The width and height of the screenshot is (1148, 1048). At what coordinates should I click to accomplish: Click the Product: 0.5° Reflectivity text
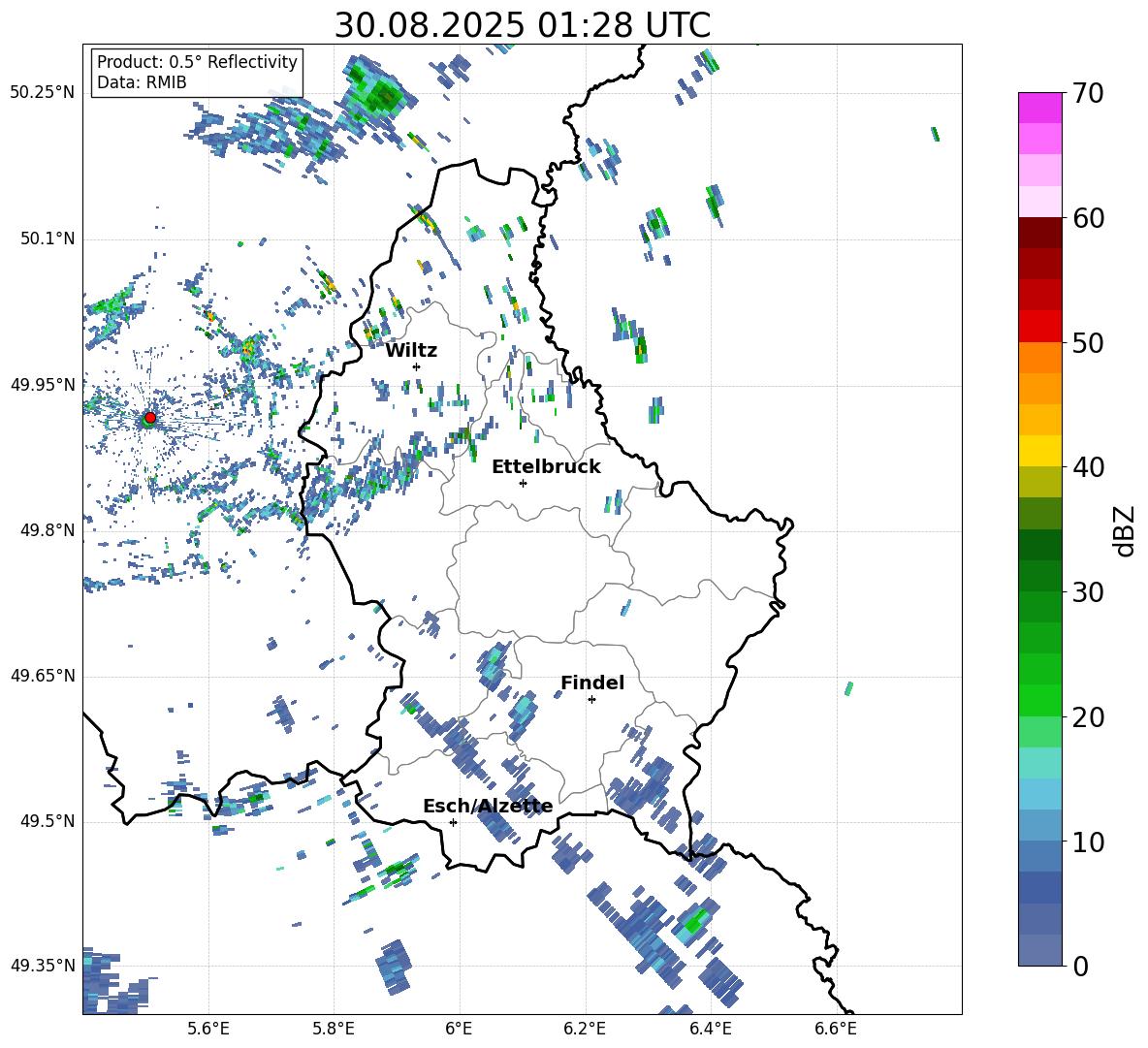197,62
